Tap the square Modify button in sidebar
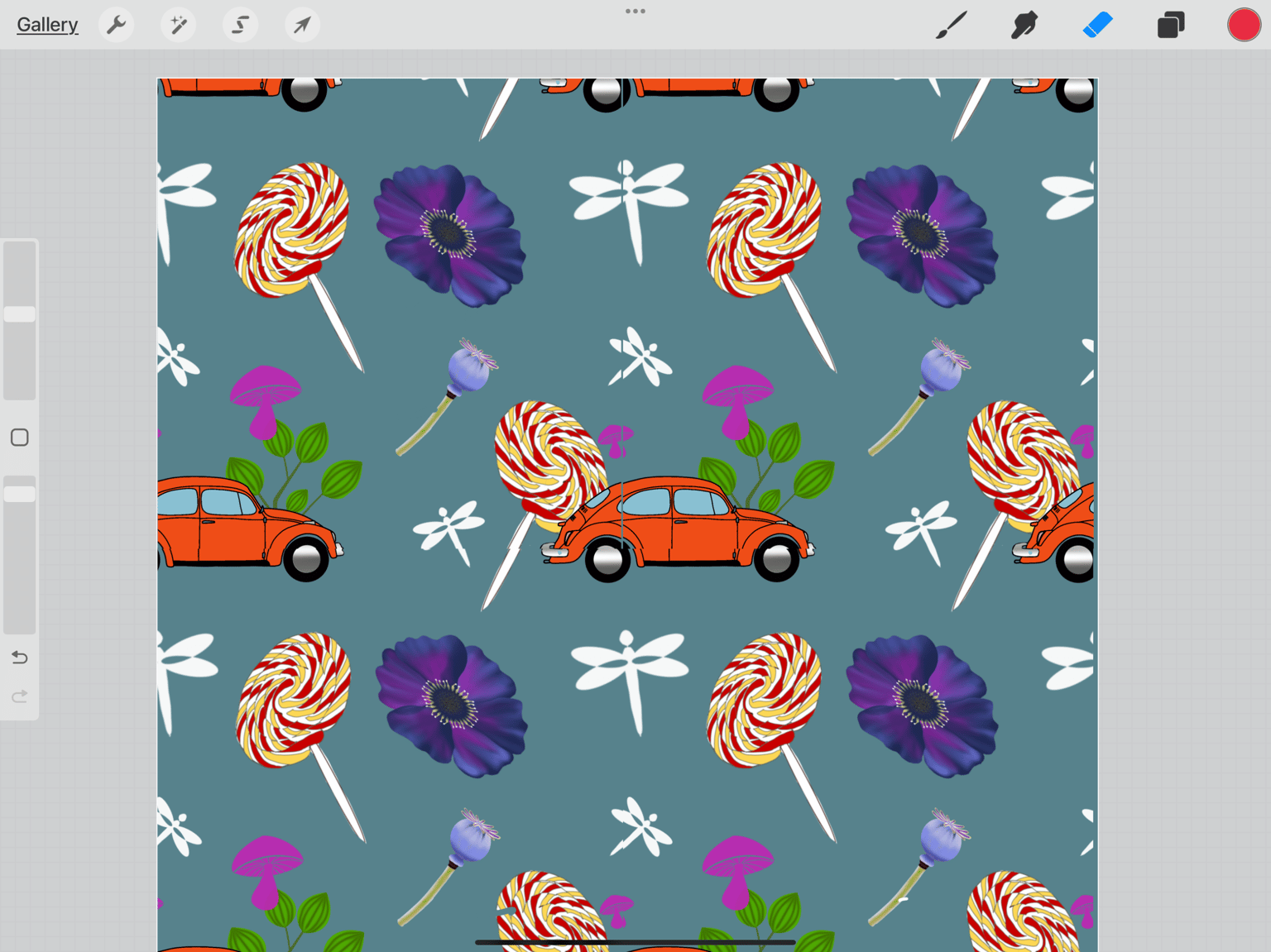The width and height of the screenshot is (1271, 952). [20, 438]
